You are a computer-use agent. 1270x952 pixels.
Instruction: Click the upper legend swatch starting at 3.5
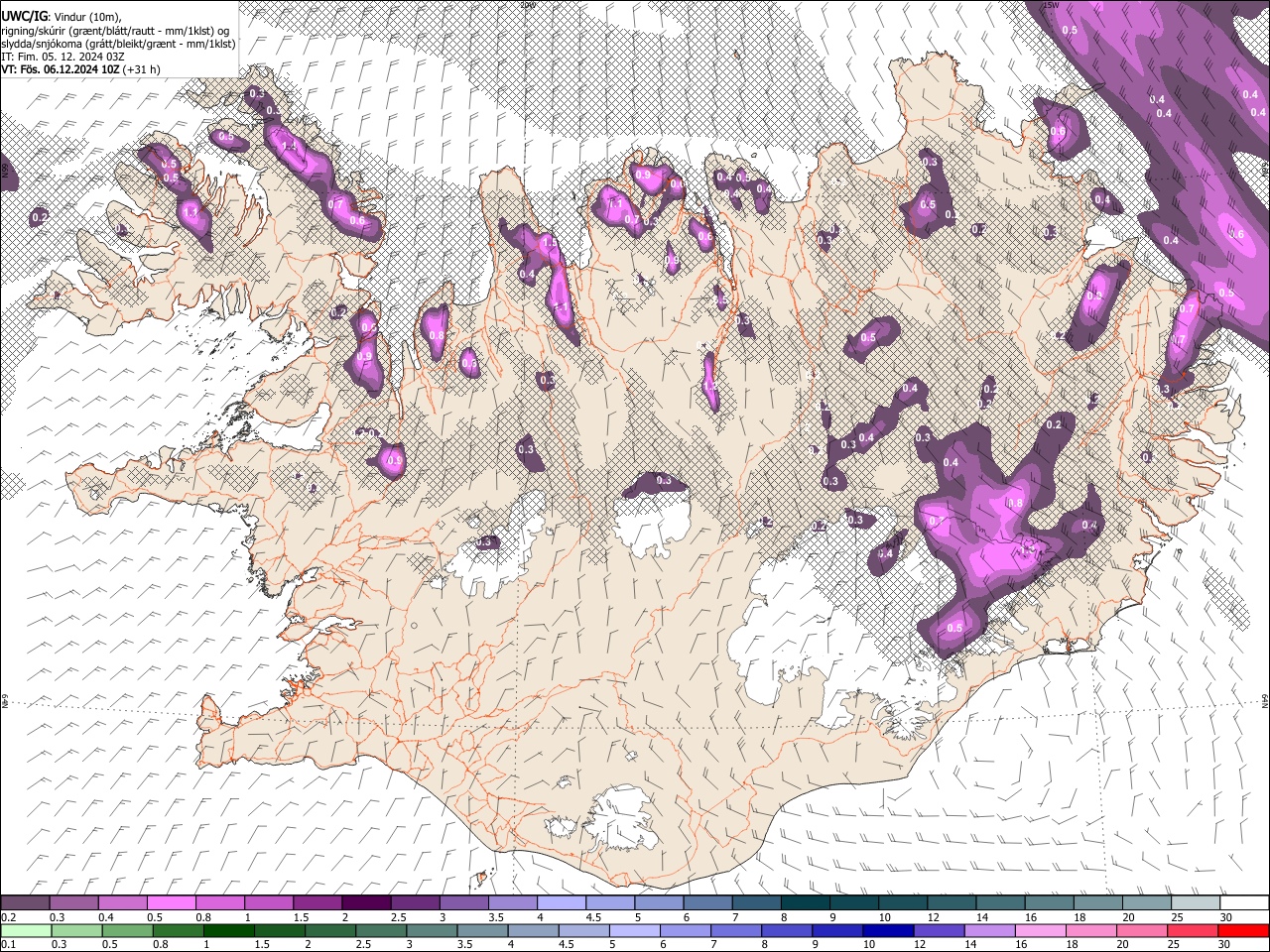pyautogui.click(x=512, y=903)
